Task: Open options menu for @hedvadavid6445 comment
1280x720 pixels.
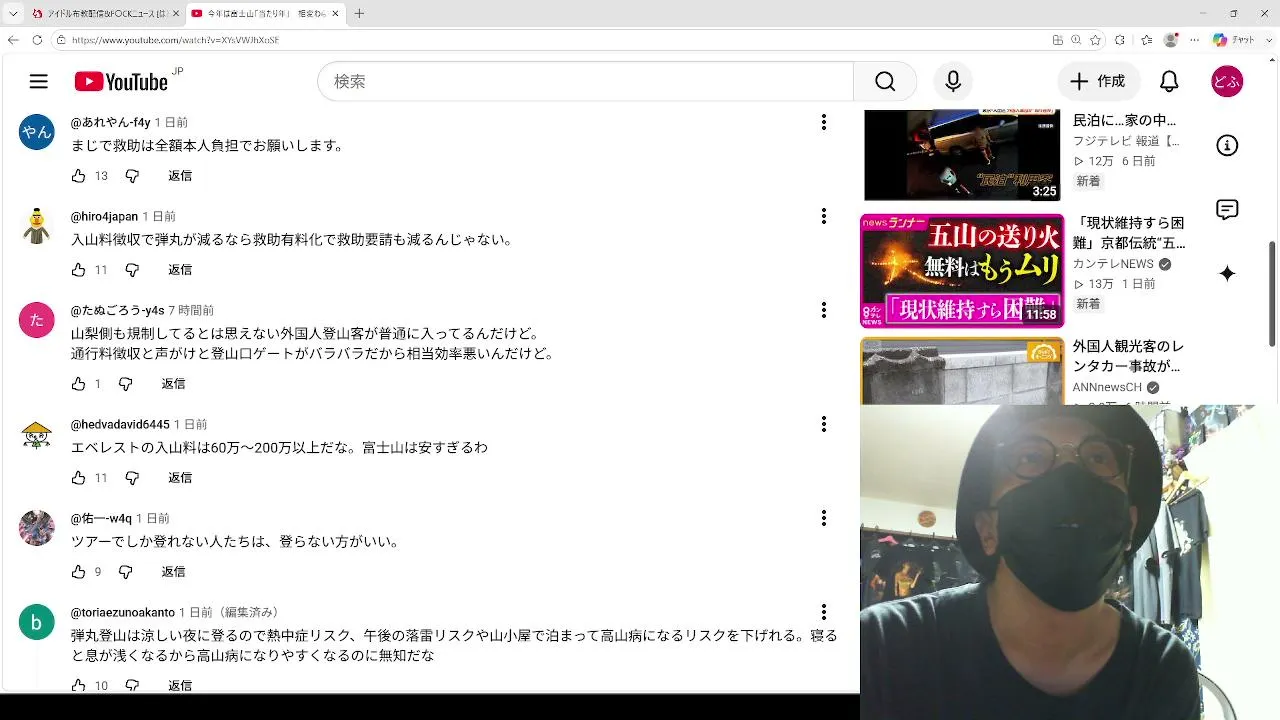Action: point(824,424)
